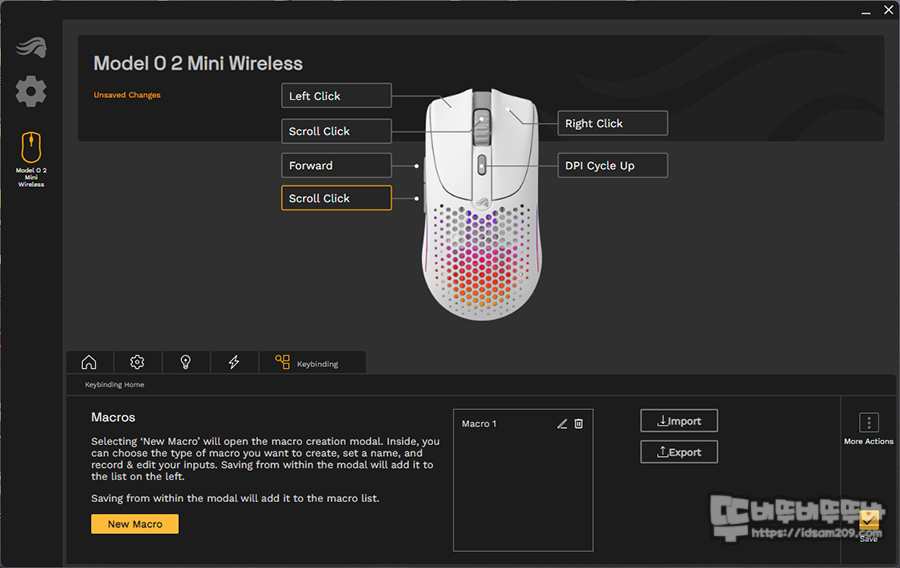The image size is (900, 568).
Task: Click the Import button
Action: [x=679, y=421]
